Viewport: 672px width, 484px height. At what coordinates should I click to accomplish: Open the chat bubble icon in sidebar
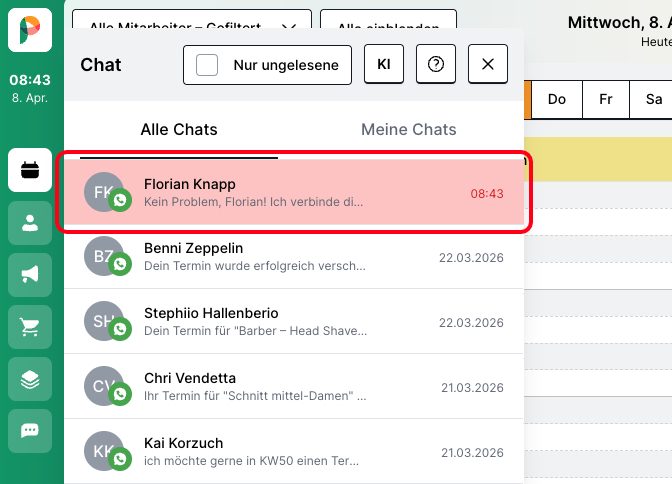point(30,431)
